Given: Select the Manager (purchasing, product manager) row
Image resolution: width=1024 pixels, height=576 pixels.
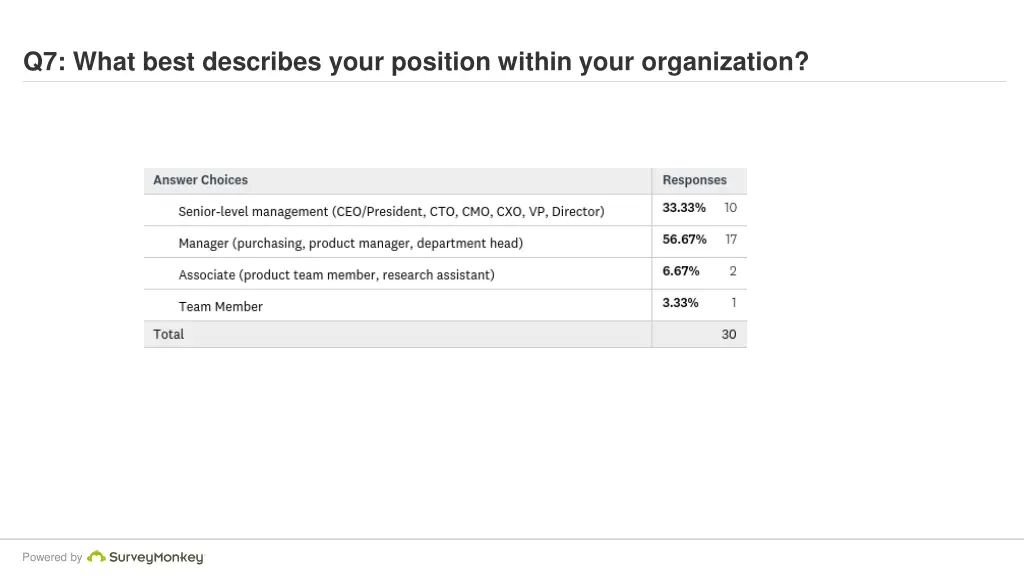Looking at the screenshot, I should pos(445,242).
